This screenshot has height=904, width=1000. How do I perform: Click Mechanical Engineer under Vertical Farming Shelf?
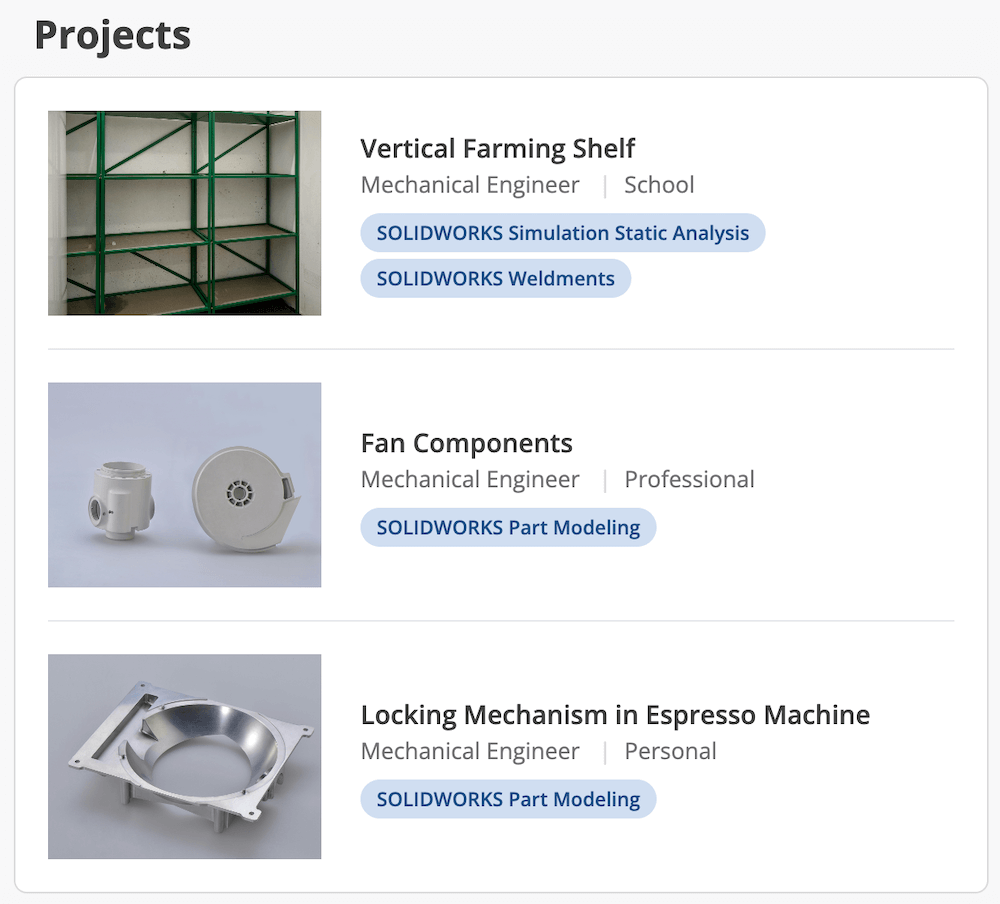coord(470,185)
